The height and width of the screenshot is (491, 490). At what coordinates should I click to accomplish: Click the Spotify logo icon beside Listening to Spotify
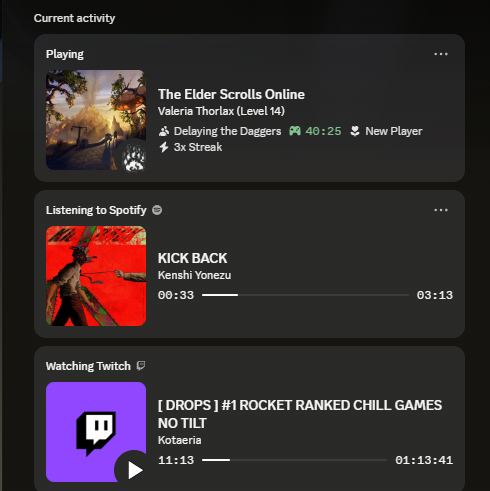[157, 210]
